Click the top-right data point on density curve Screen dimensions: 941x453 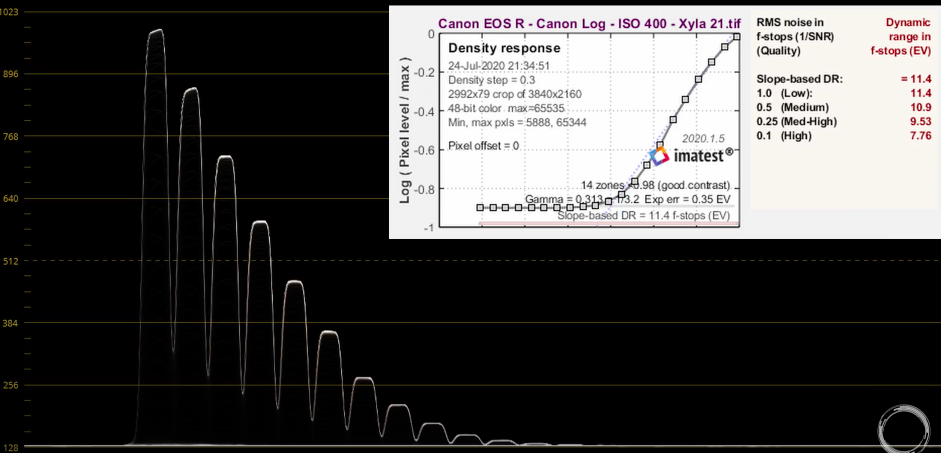click(x=737, y=37)
